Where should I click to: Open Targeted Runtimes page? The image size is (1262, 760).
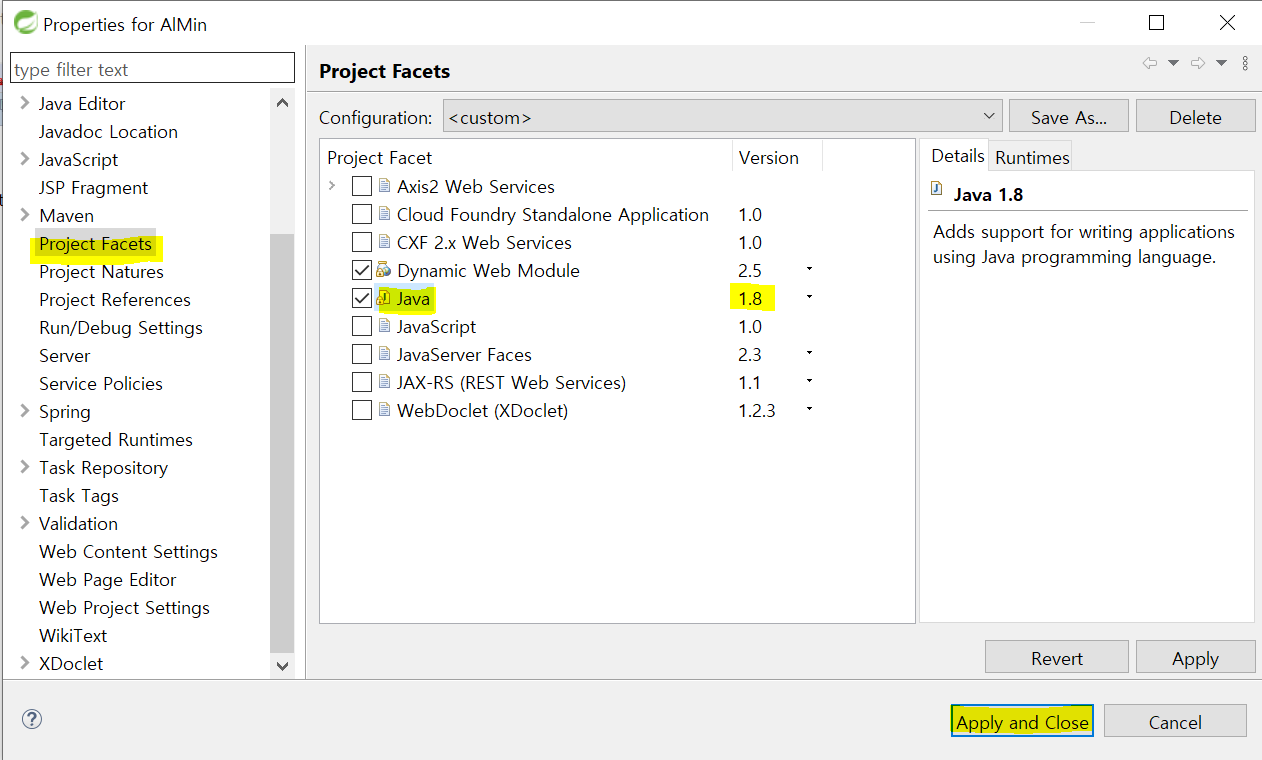tap(115, 440)
